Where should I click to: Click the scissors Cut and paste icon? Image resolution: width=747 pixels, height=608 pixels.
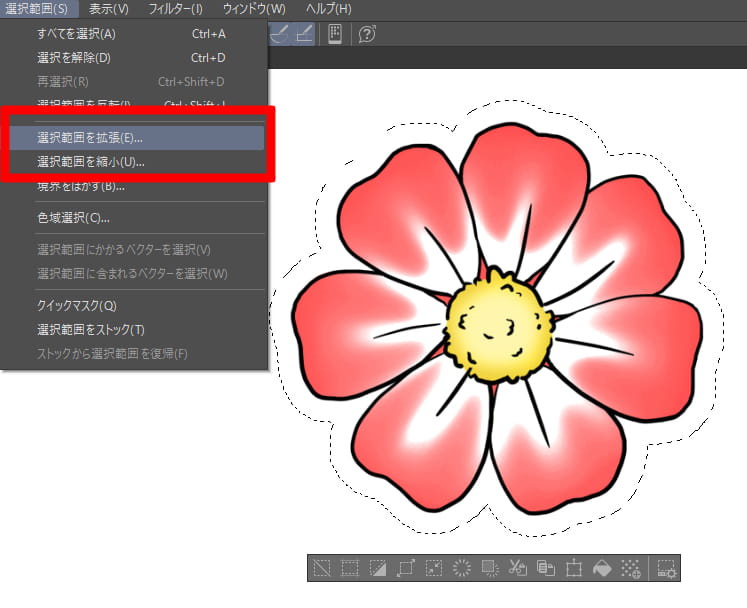point(518,569)
